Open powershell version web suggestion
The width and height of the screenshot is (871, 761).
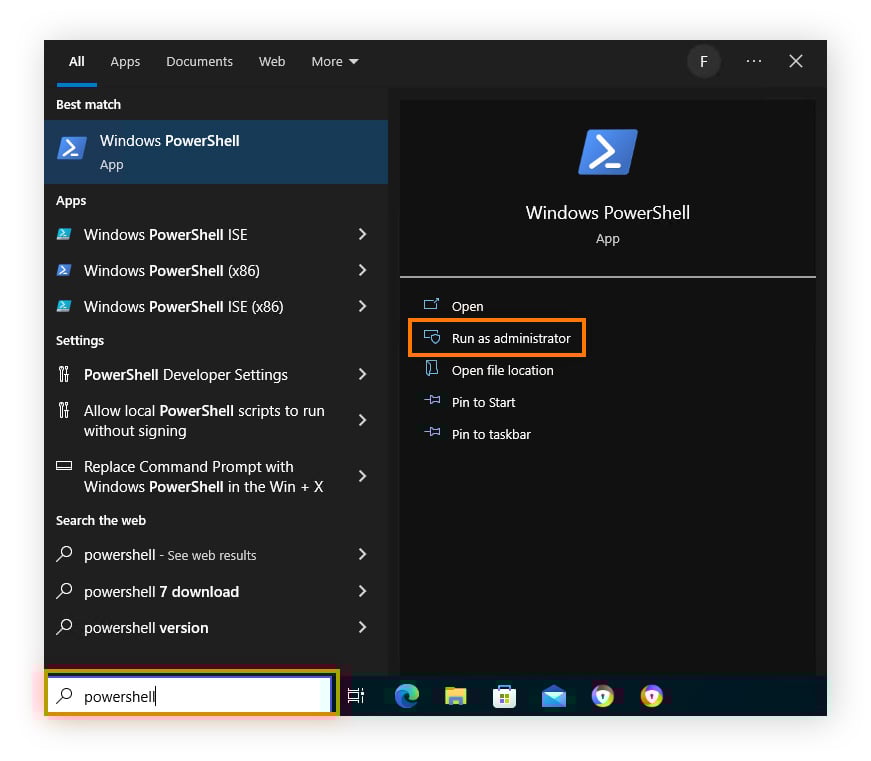coord(216,627)
